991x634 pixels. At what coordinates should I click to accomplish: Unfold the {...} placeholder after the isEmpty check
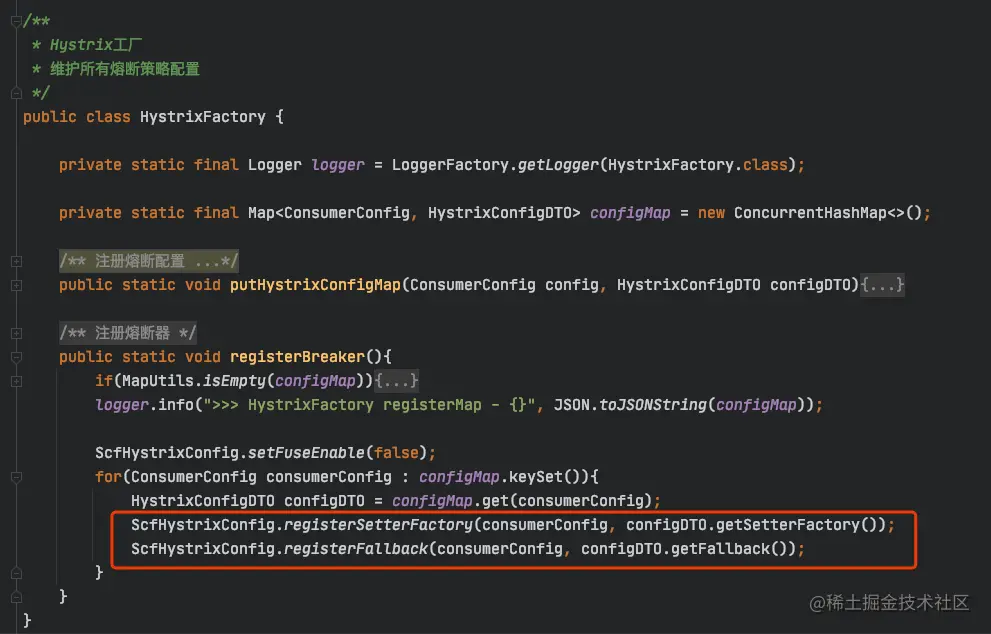(x=396, y=381)
